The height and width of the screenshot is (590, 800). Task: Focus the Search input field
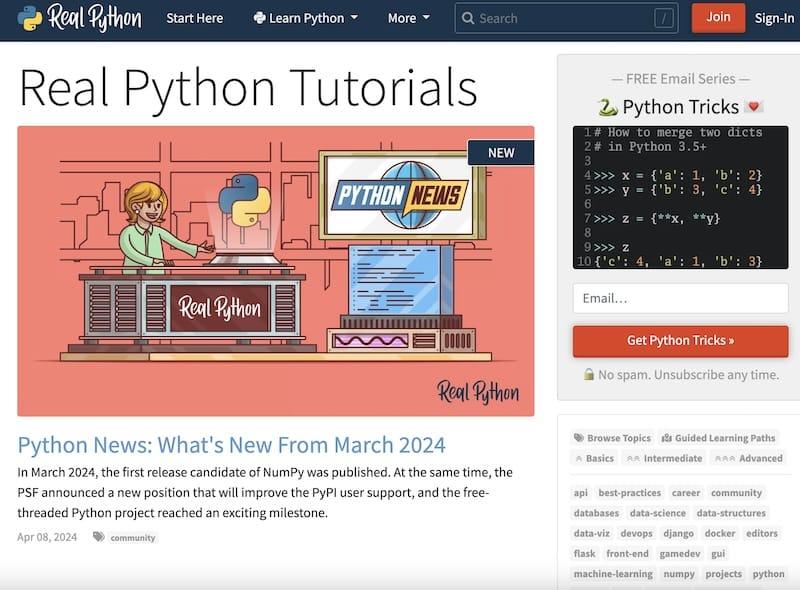click(566, 18)
